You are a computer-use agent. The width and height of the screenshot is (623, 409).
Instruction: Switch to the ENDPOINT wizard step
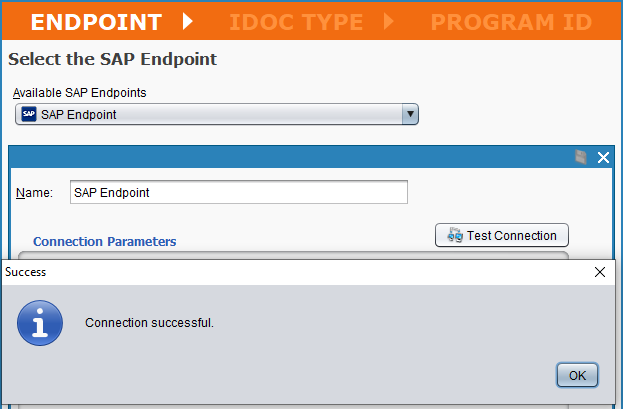[95, 22]
